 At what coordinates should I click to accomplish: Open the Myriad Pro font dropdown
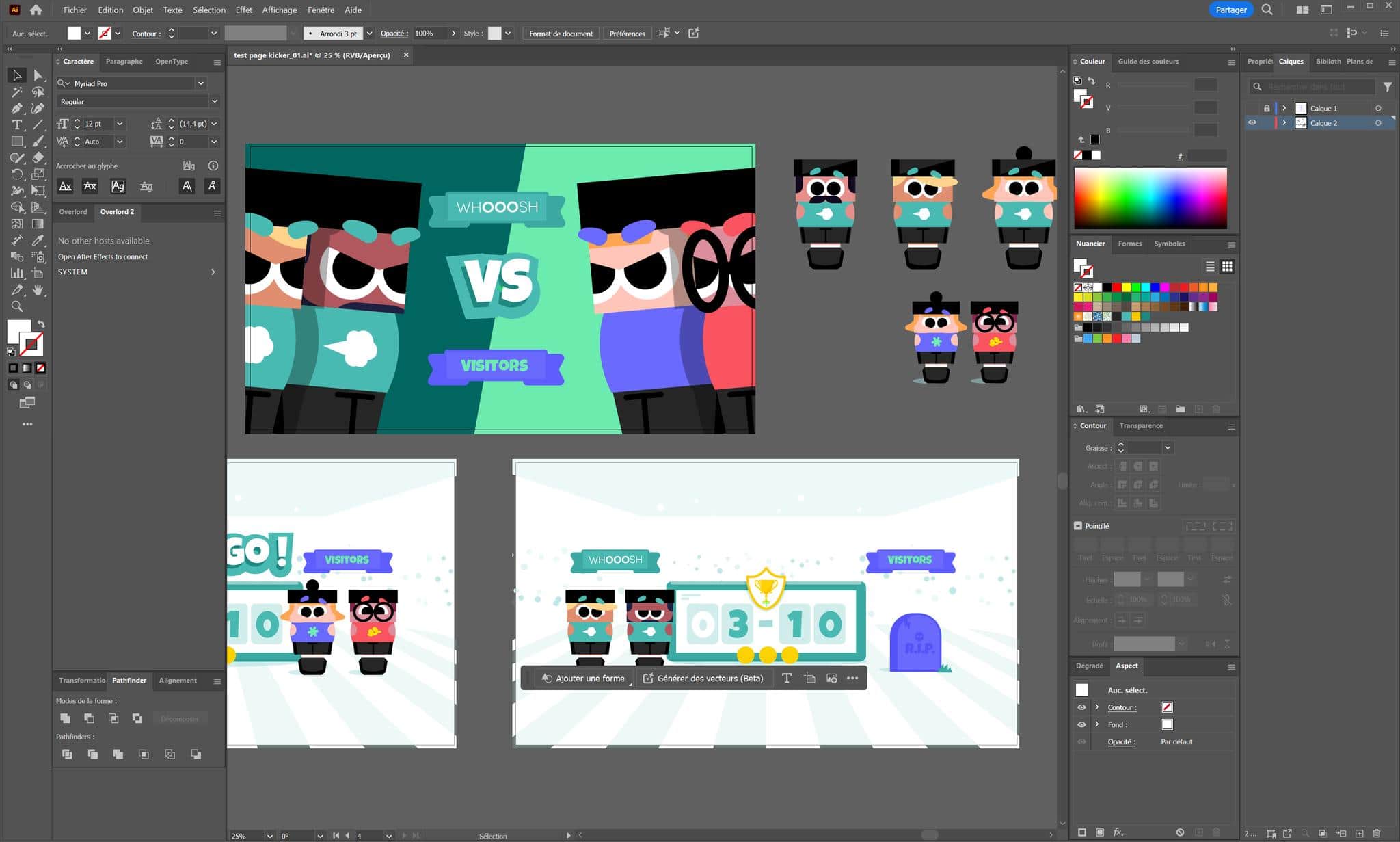(x=201, y=83)
